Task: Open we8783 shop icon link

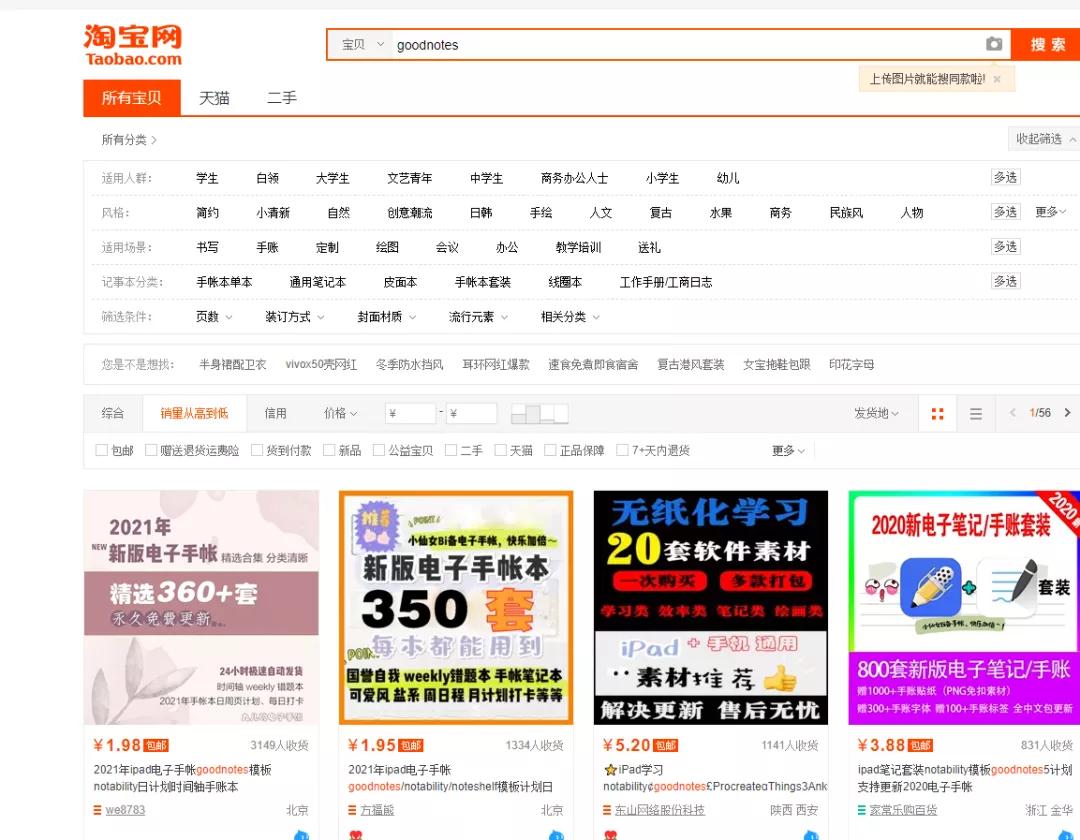Action: 97,810
